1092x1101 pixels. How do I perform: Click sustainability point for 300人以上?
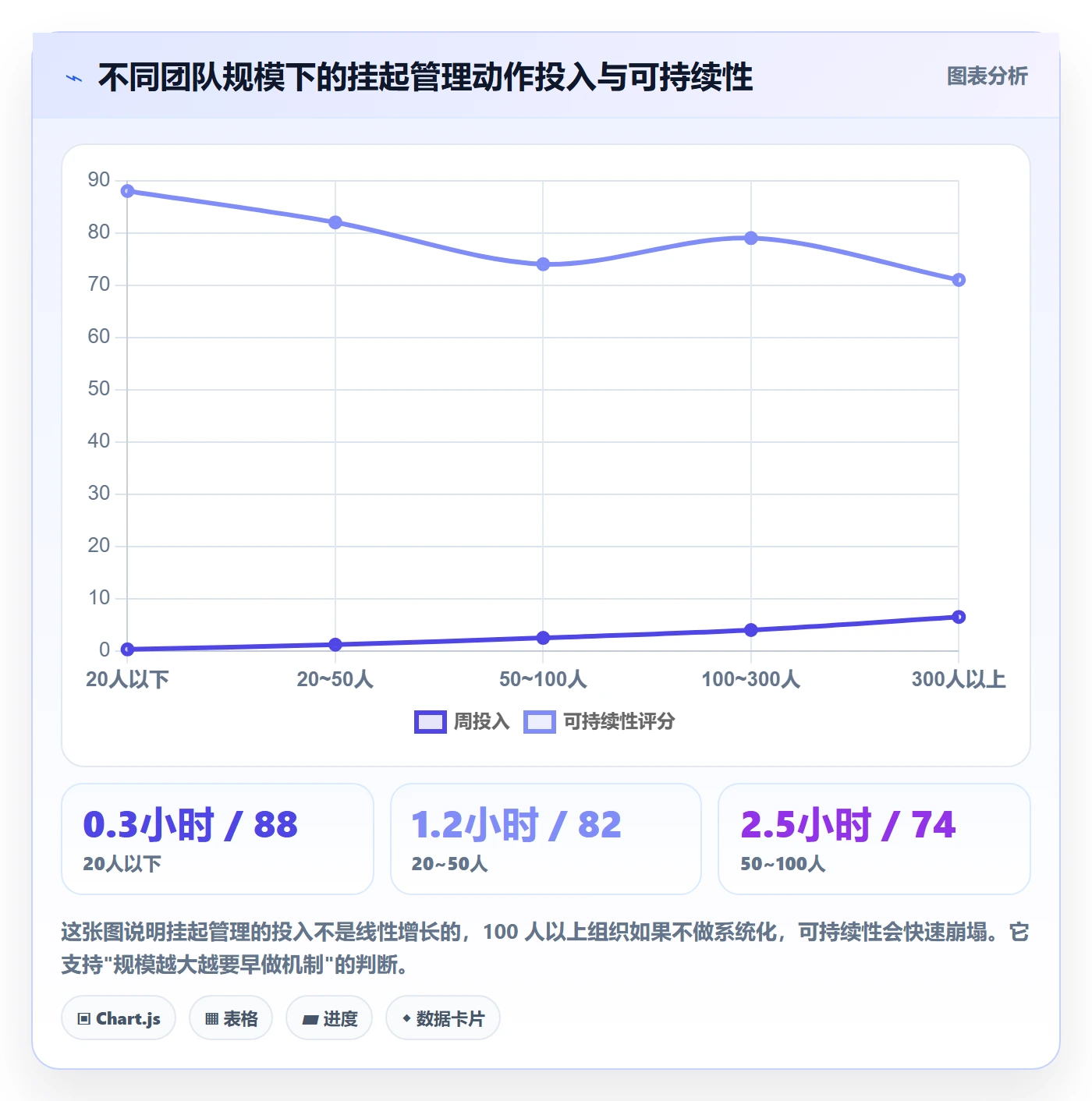pyautogui.click(x=959, y=280)
